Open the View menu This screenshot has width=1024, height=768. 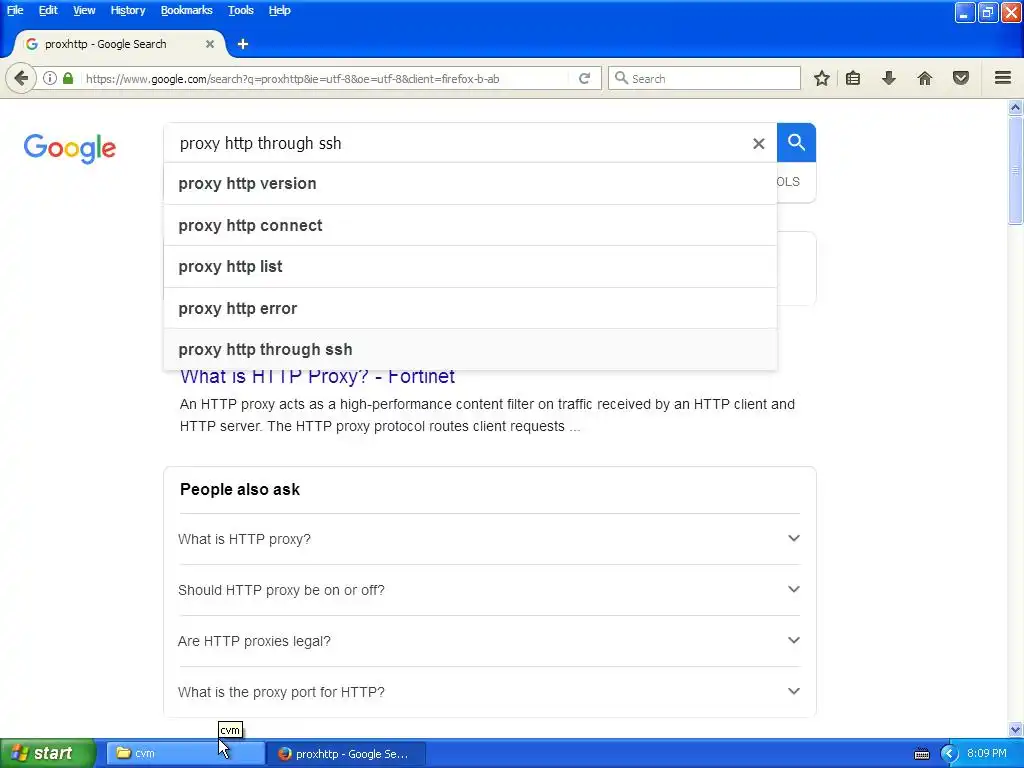(84, 10)
